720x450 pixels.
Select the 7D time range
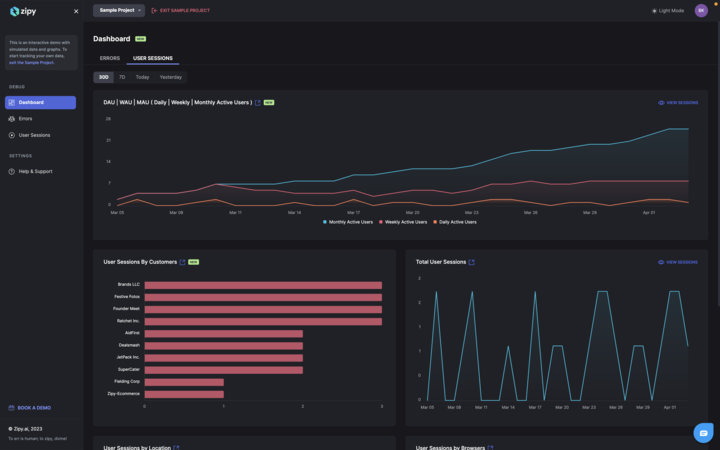coord(122,77)
